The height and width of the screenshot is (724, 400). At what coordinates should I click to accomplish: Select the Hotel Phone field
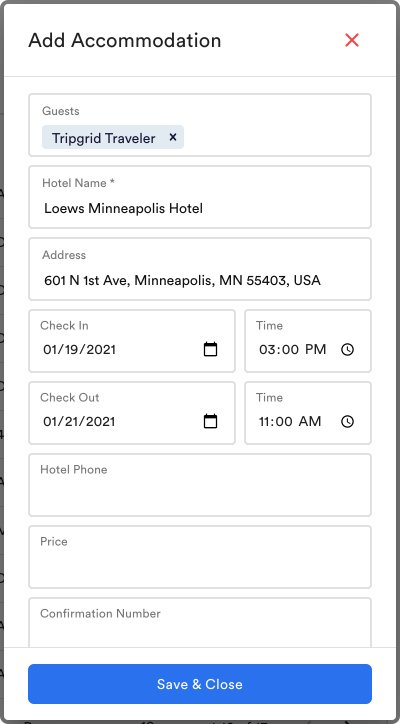click(200, 485)
